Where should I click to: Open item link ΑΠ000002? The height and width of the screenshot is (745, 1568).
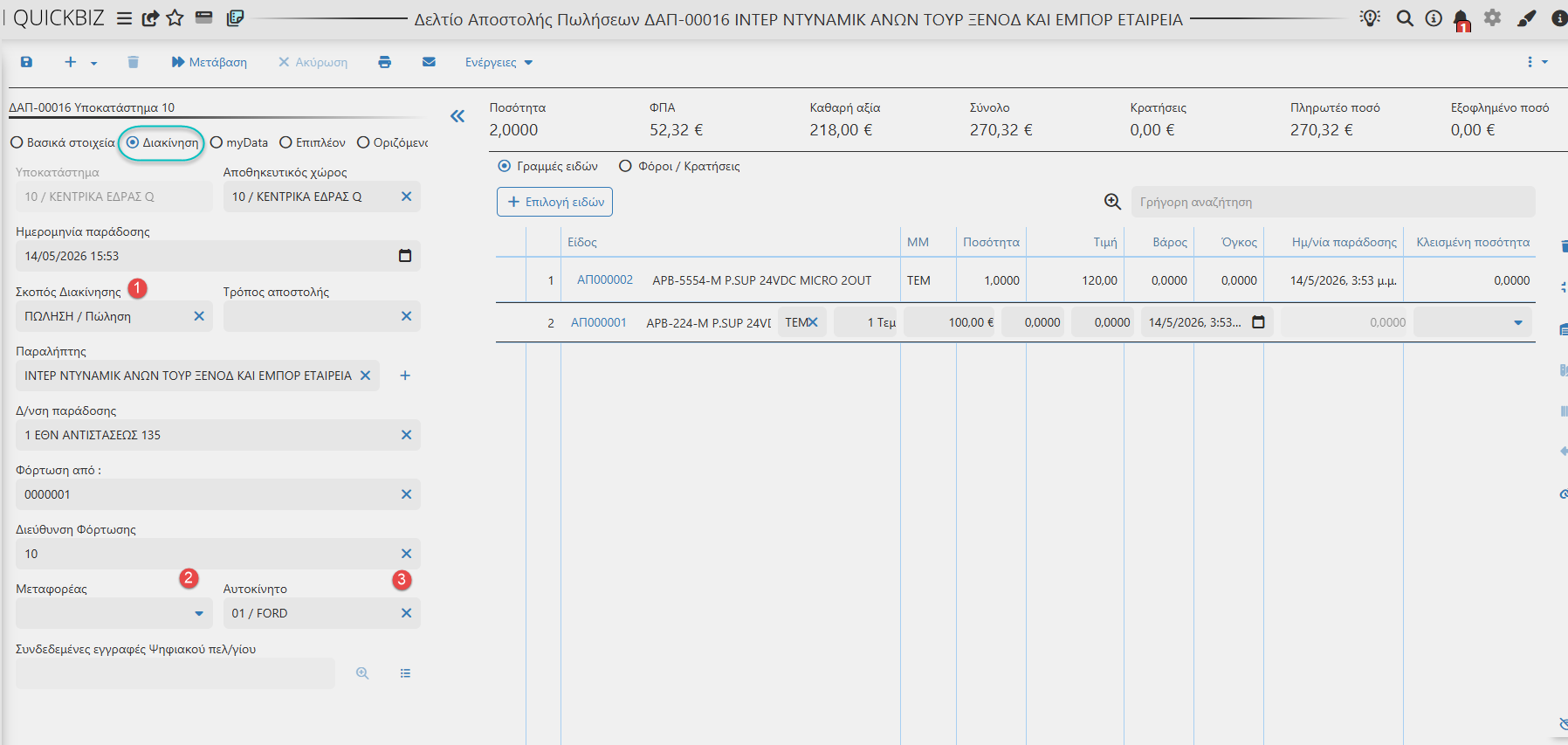tap(605, 279)
